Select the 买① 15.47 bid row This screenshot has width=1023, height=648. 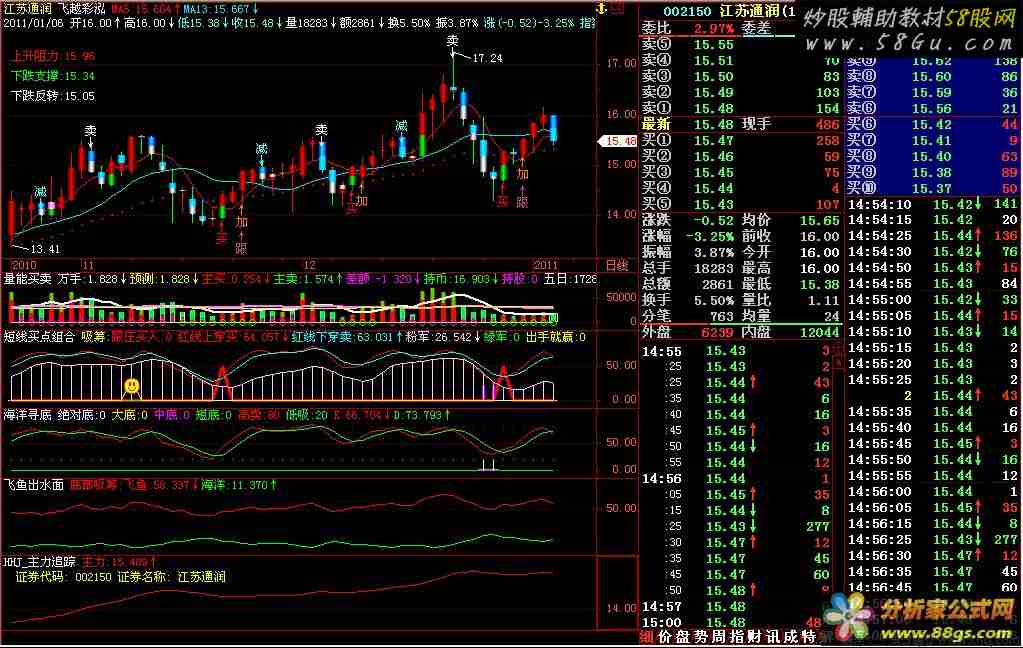[741, 140]
